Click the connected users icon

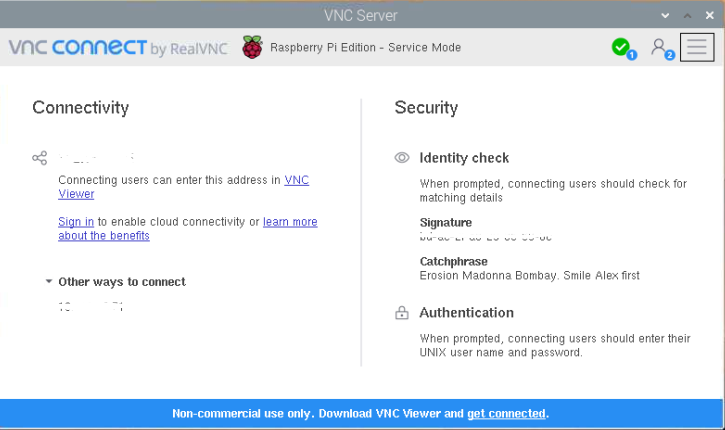pyautogui.click(x=658, y=47)
